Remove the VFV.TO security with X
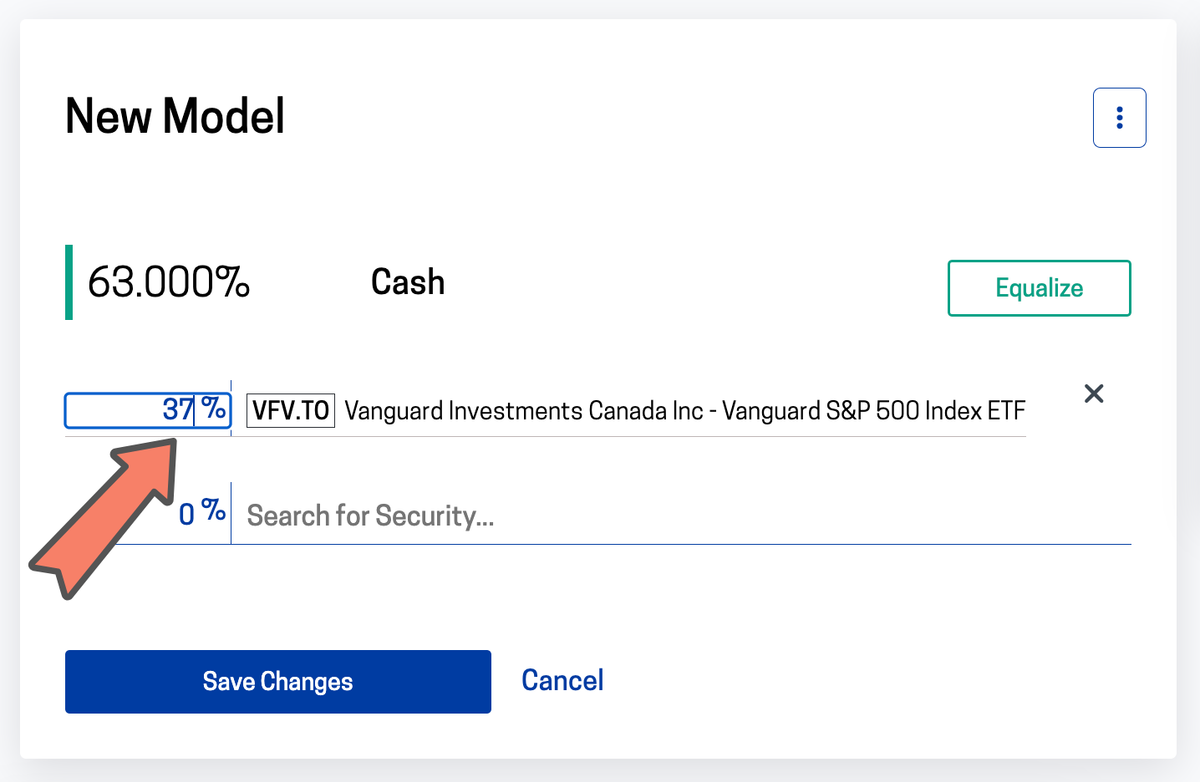 [x=1094, y=394]
